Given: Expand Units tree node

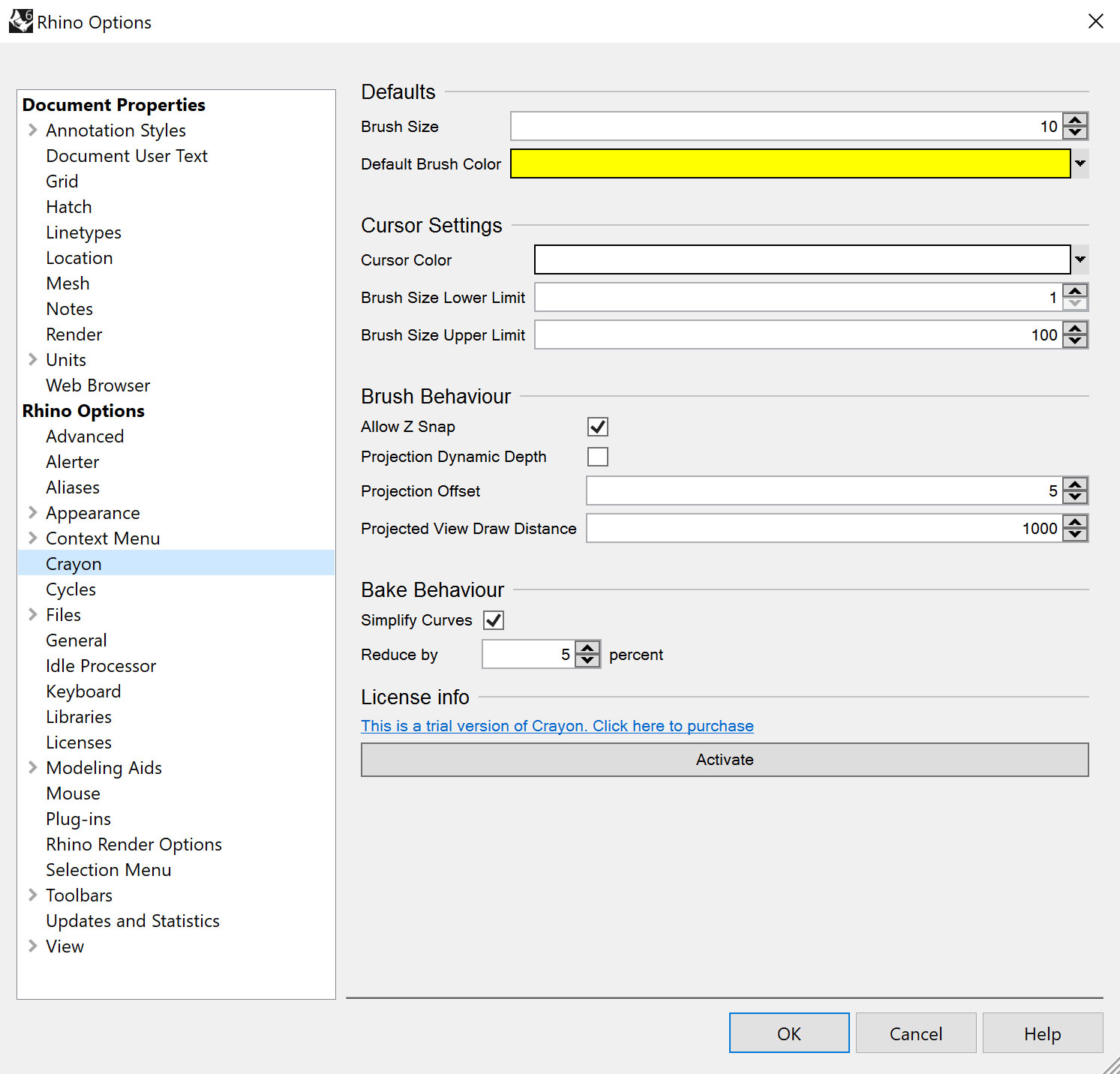Looking at the screenshot, I should click(32, 359).
